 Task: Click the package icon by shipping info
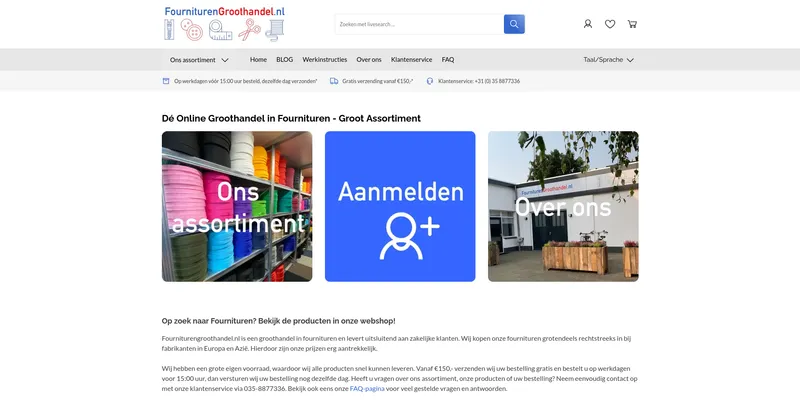pyautogui.click(x=166, y=81)
